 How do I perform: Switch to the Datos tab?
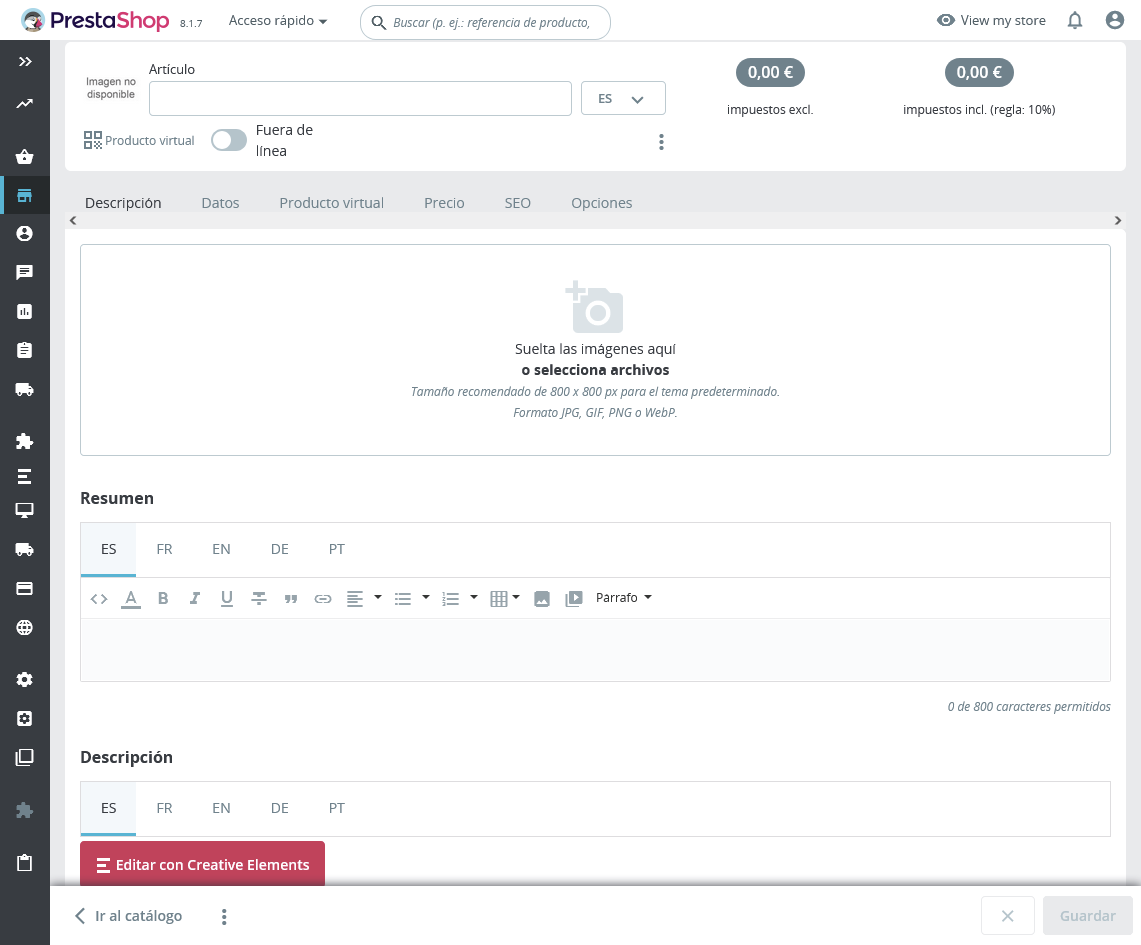tap(220, 203)
